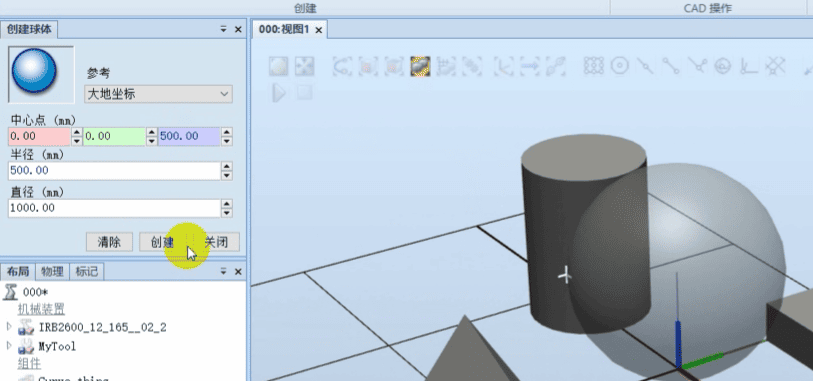The width and height of the screenshot is (813, 381).
Task: Activate Path selection level icon
Action: 555,66
